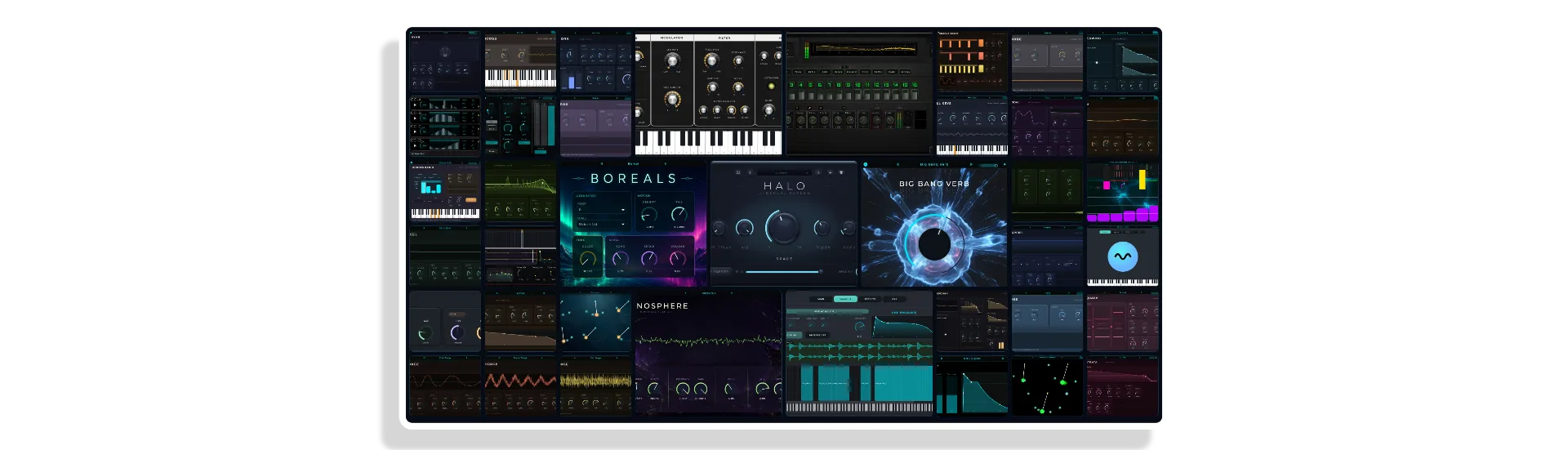Viewport: 1568px width, 450px height.
Task: Click the blue wave logo button
Action: 1123,256
